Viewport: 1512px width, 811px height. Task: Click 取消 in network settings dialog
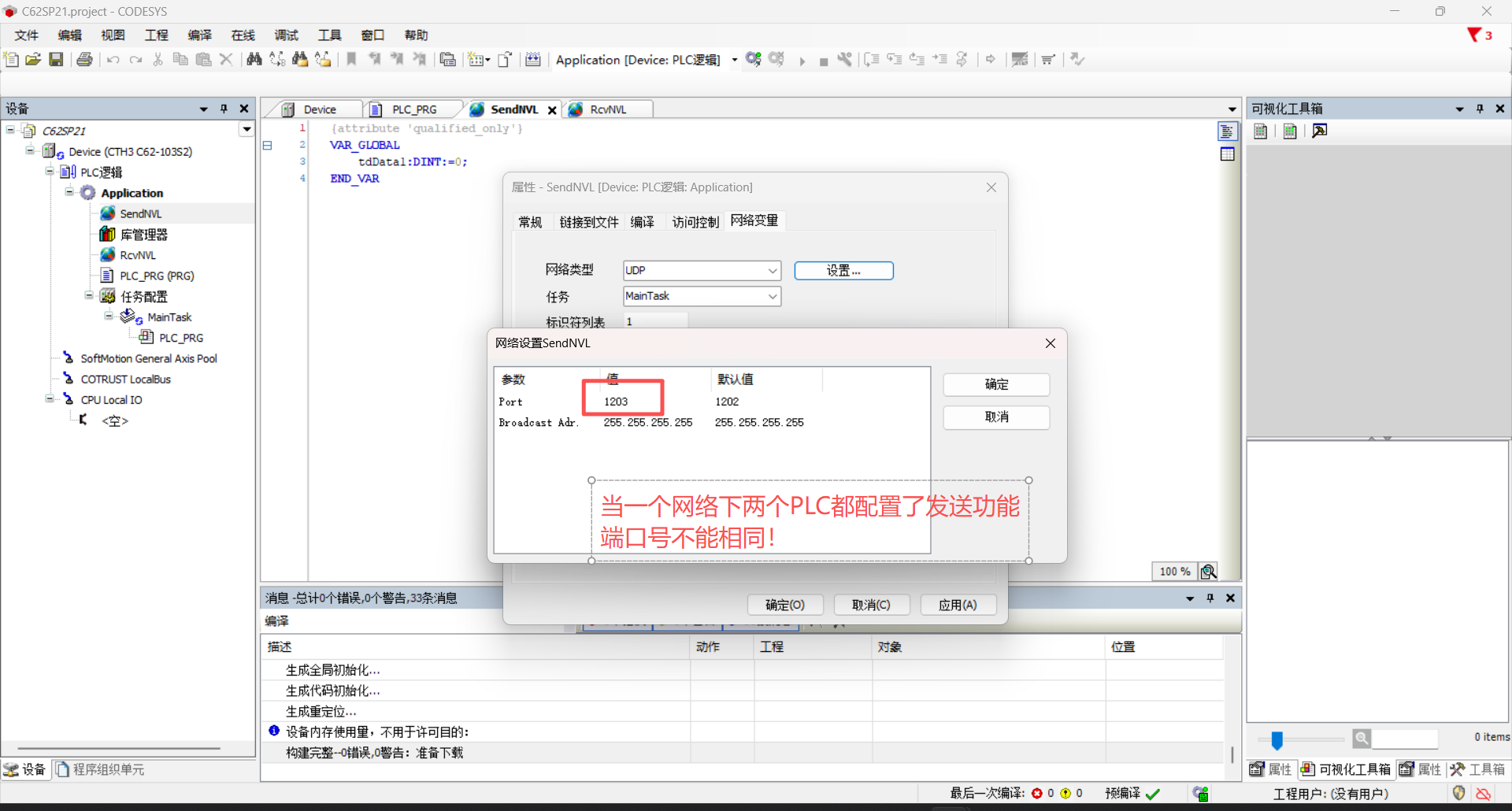(x=996, y=417)
